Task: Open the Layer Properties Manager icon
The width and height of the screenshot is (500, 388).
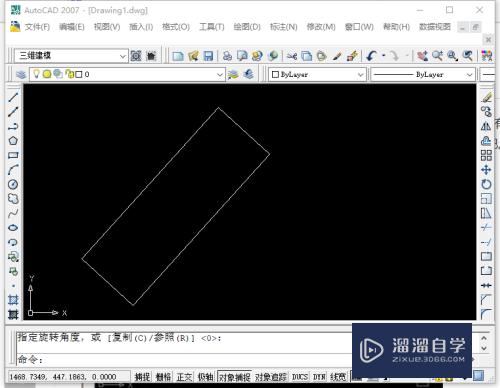Action: (21, 74)
